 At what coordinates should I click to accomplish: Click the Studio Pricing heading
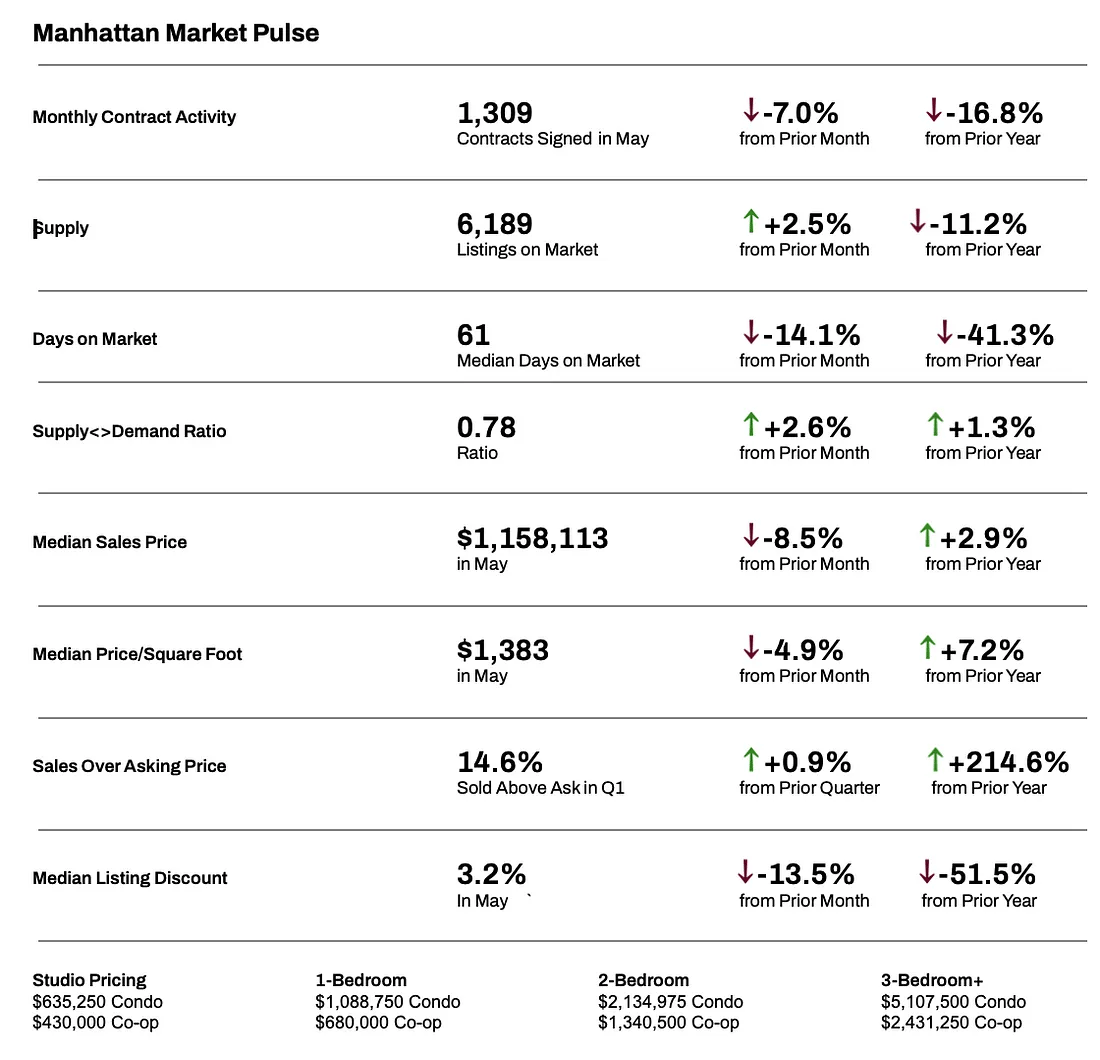point(89,980)
